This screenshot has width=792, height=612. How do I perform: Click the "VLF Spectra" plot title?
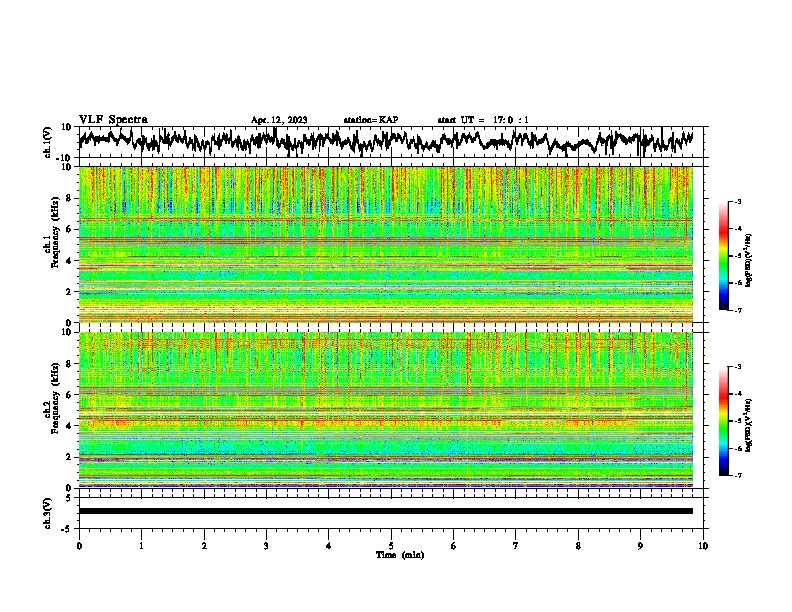pos(113,120)
